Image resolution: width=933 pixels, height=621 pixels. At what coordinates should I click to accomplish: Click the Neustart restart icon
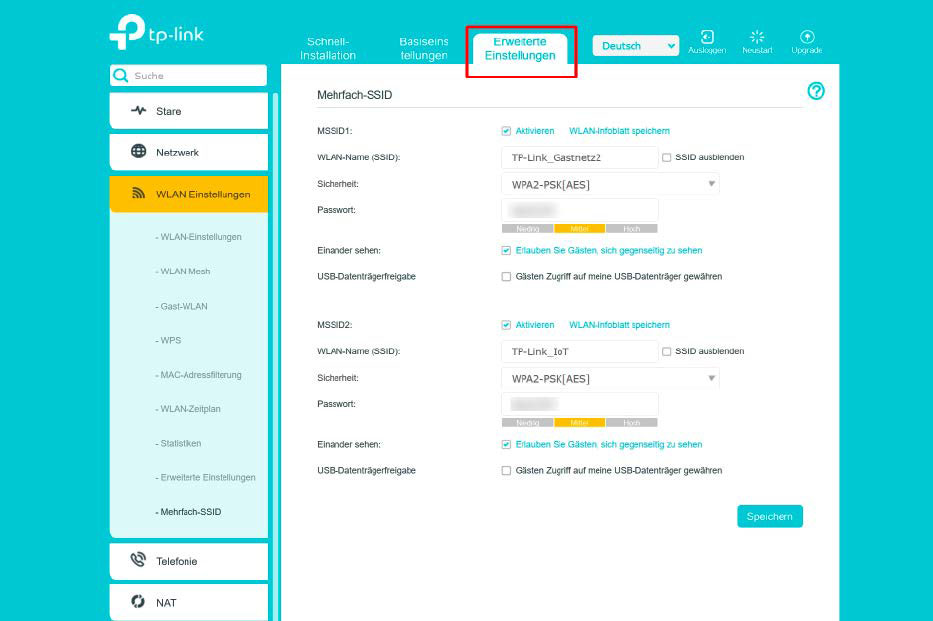757,36
